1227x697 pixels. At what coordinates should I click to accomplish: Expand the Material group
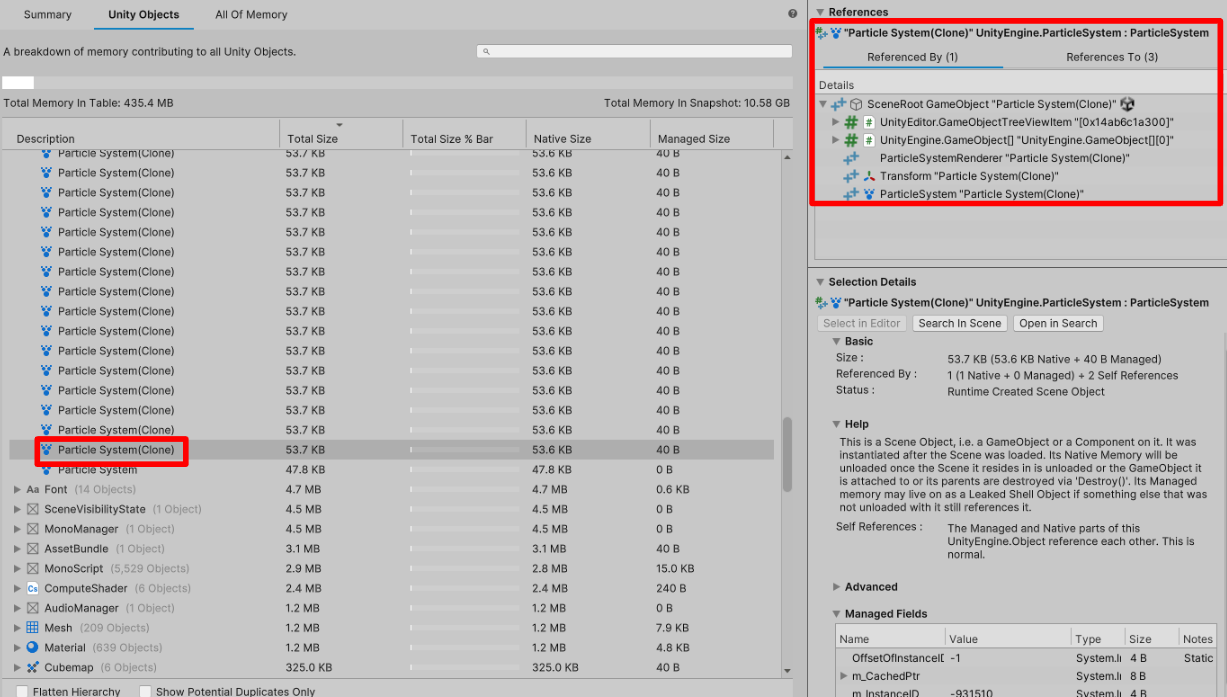point(17,648)
